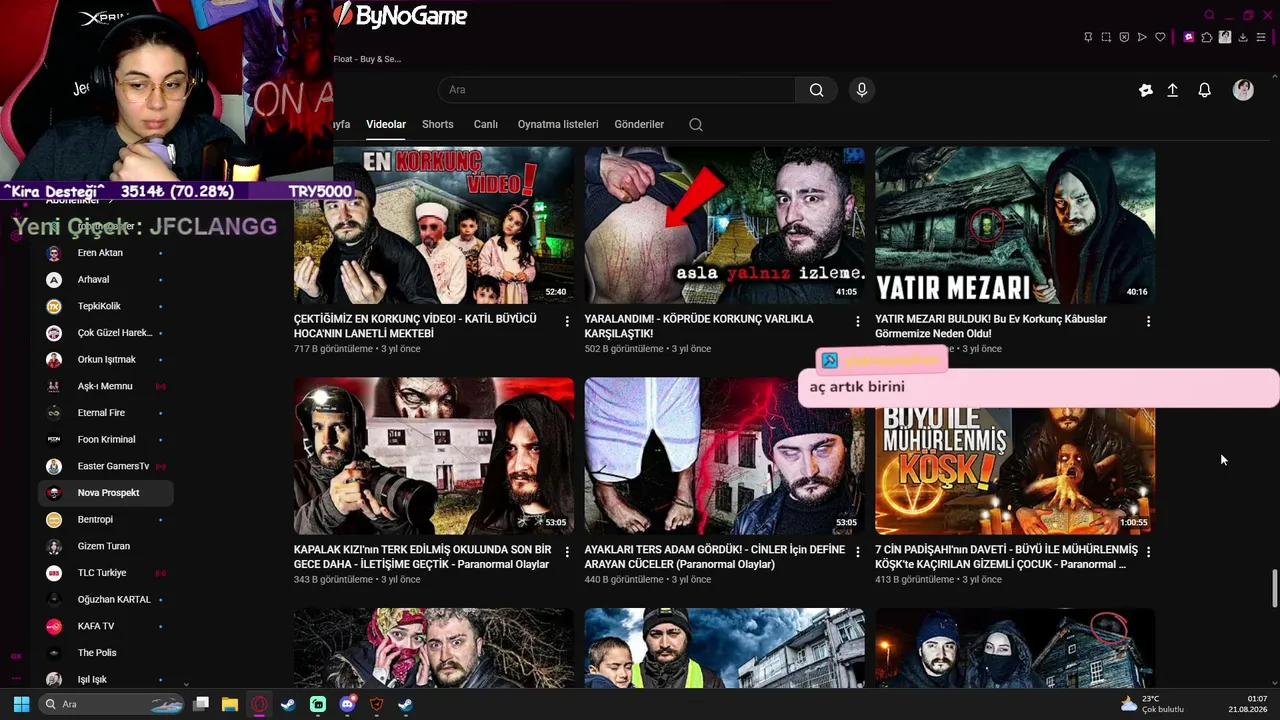
Task: Switch to the Shorts tab
Action: [x=438, y=125]
